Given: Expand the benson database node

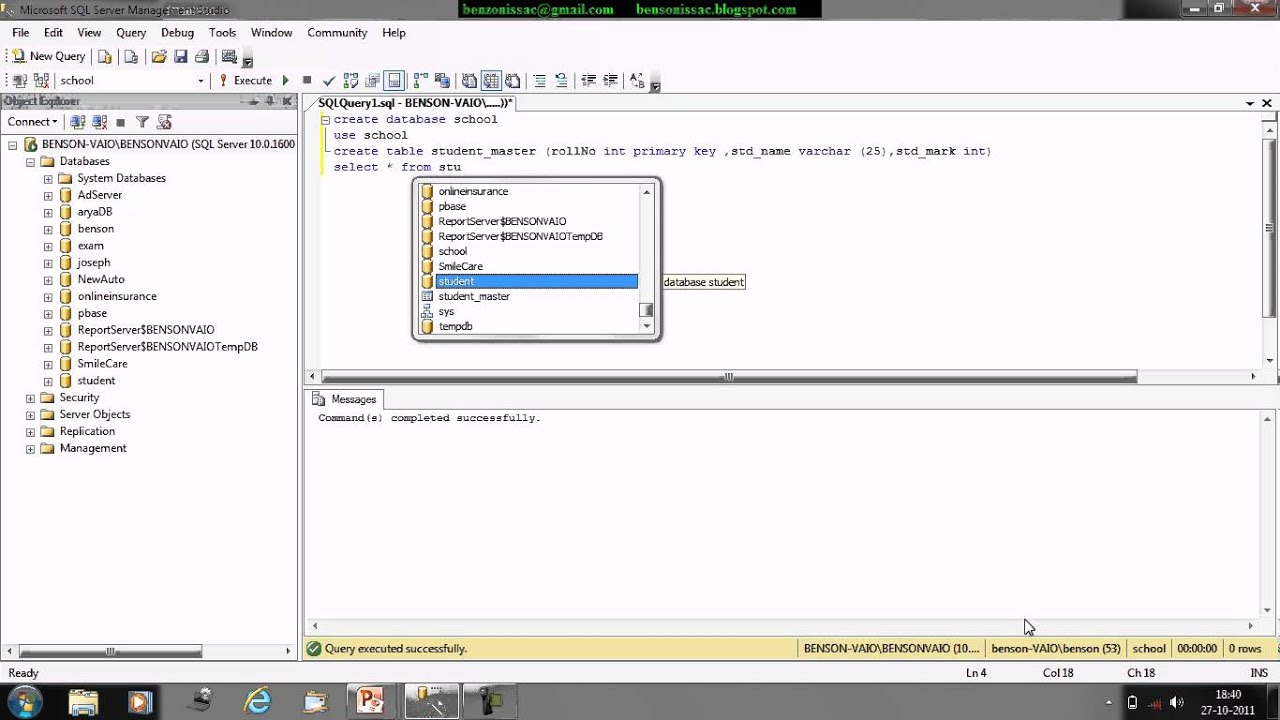Looking at the screenshot, I should [x=48, y=229].
